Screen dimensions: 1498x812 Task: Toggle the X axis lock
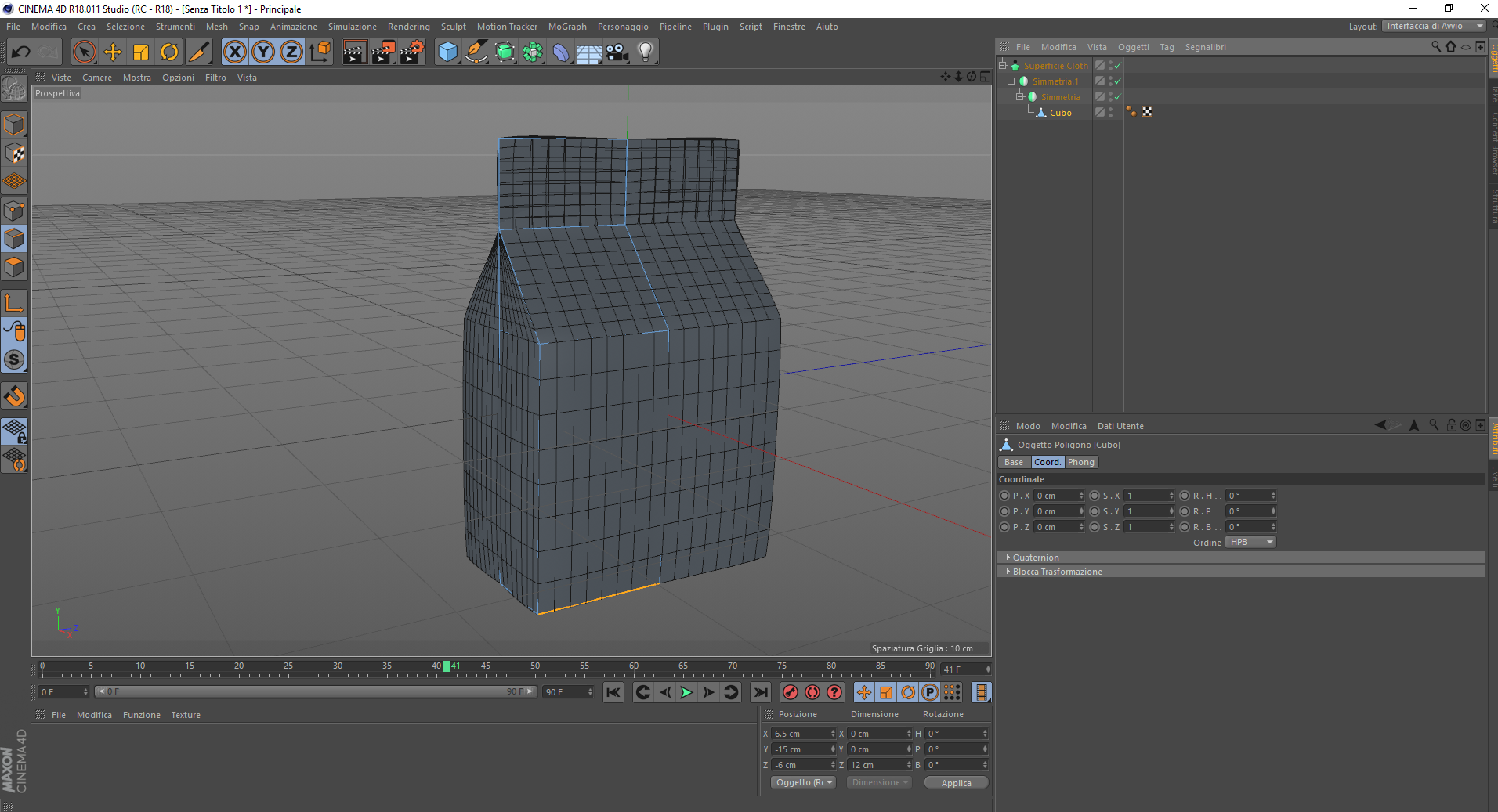234,52
